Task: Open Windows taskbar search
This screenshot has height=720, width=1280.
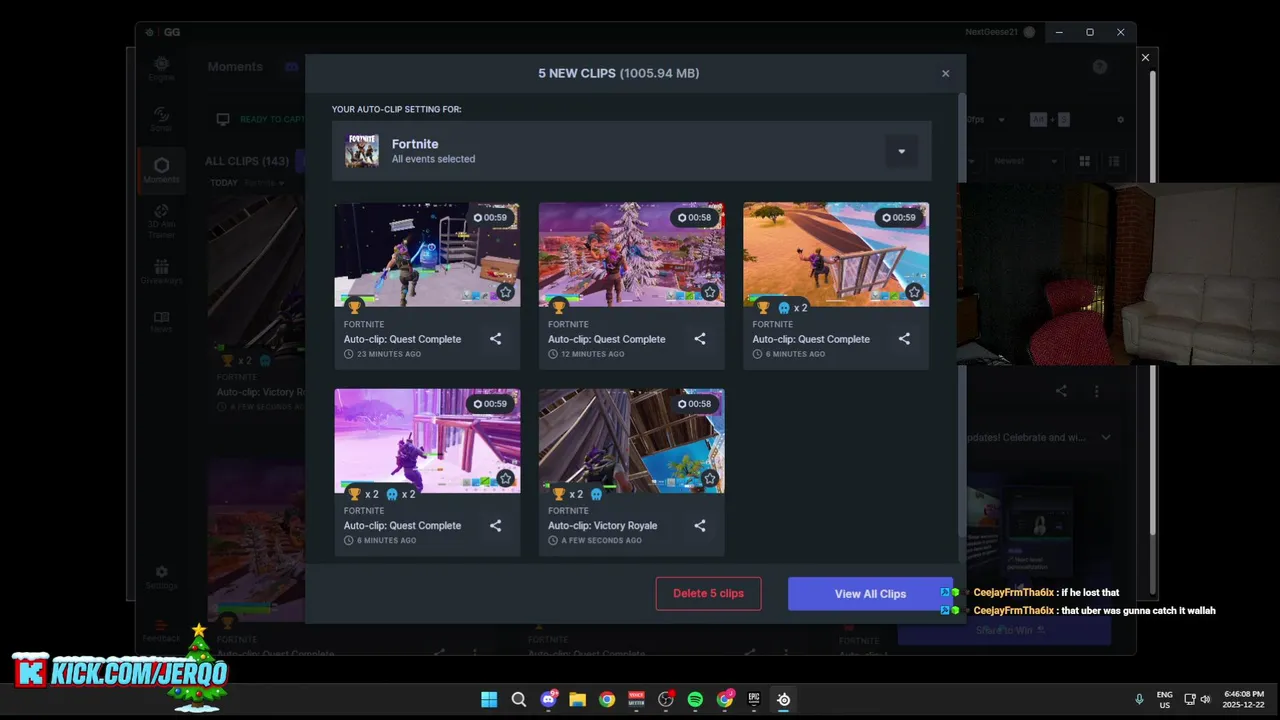Action: click(x=519, y=699)
